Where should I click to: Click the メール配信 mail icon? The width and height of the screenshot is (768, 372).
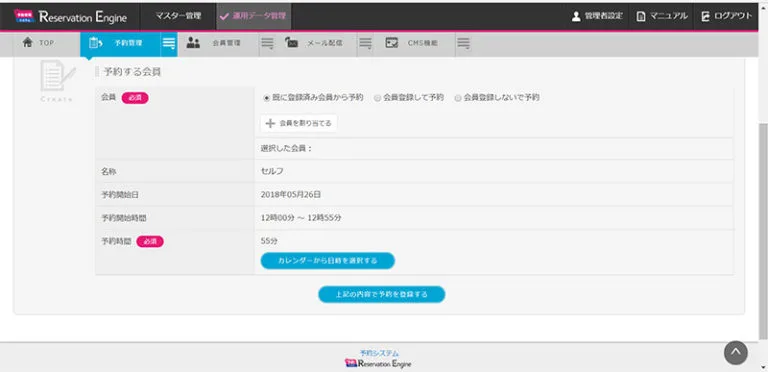pos(291,43)
